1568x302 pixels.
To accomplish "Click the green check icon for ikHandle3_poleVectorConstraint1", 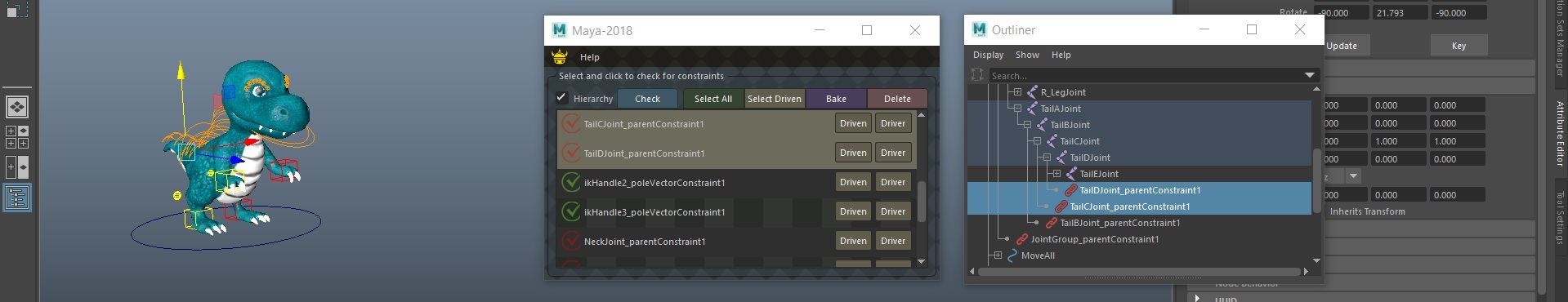I will pyautogui.click(x=571, y=212).
